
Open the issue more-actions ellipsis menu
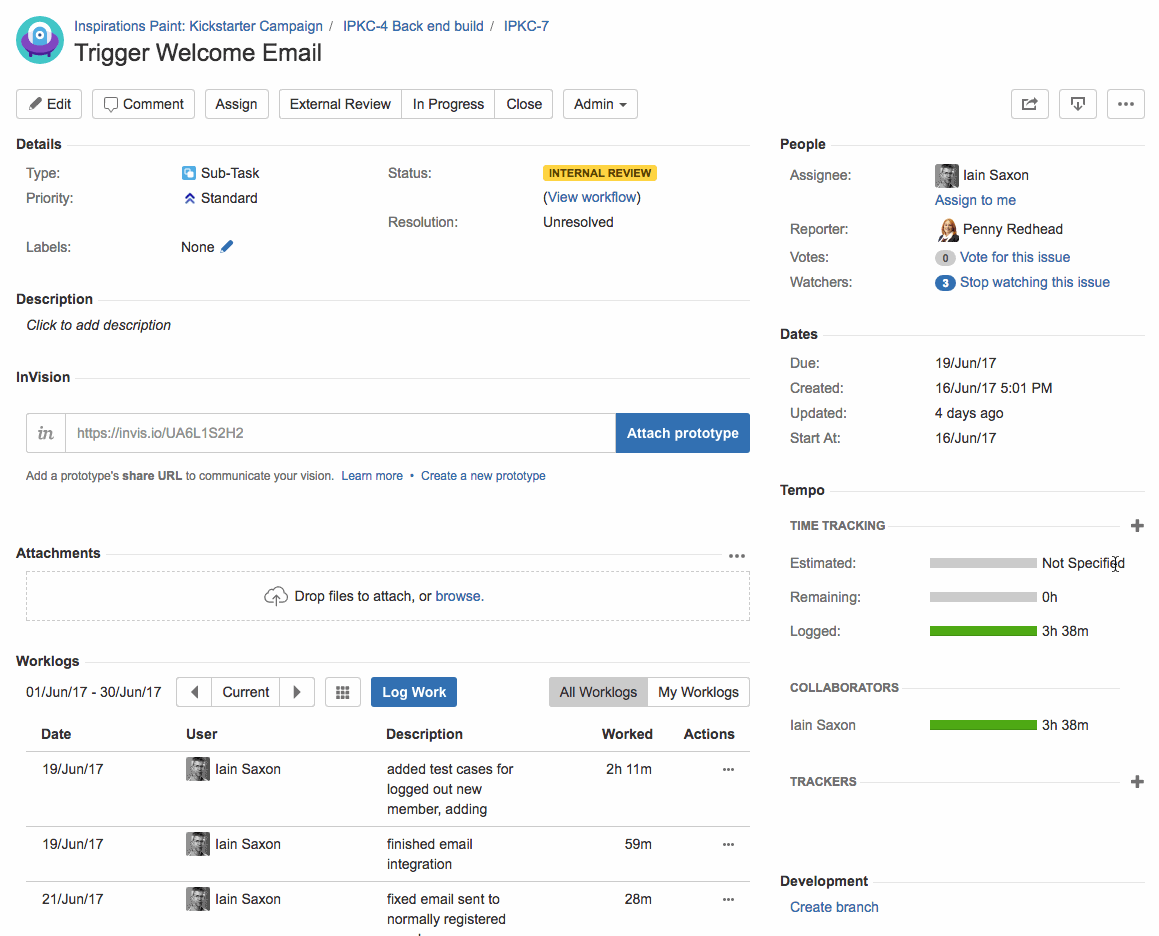coord(1126,104)
